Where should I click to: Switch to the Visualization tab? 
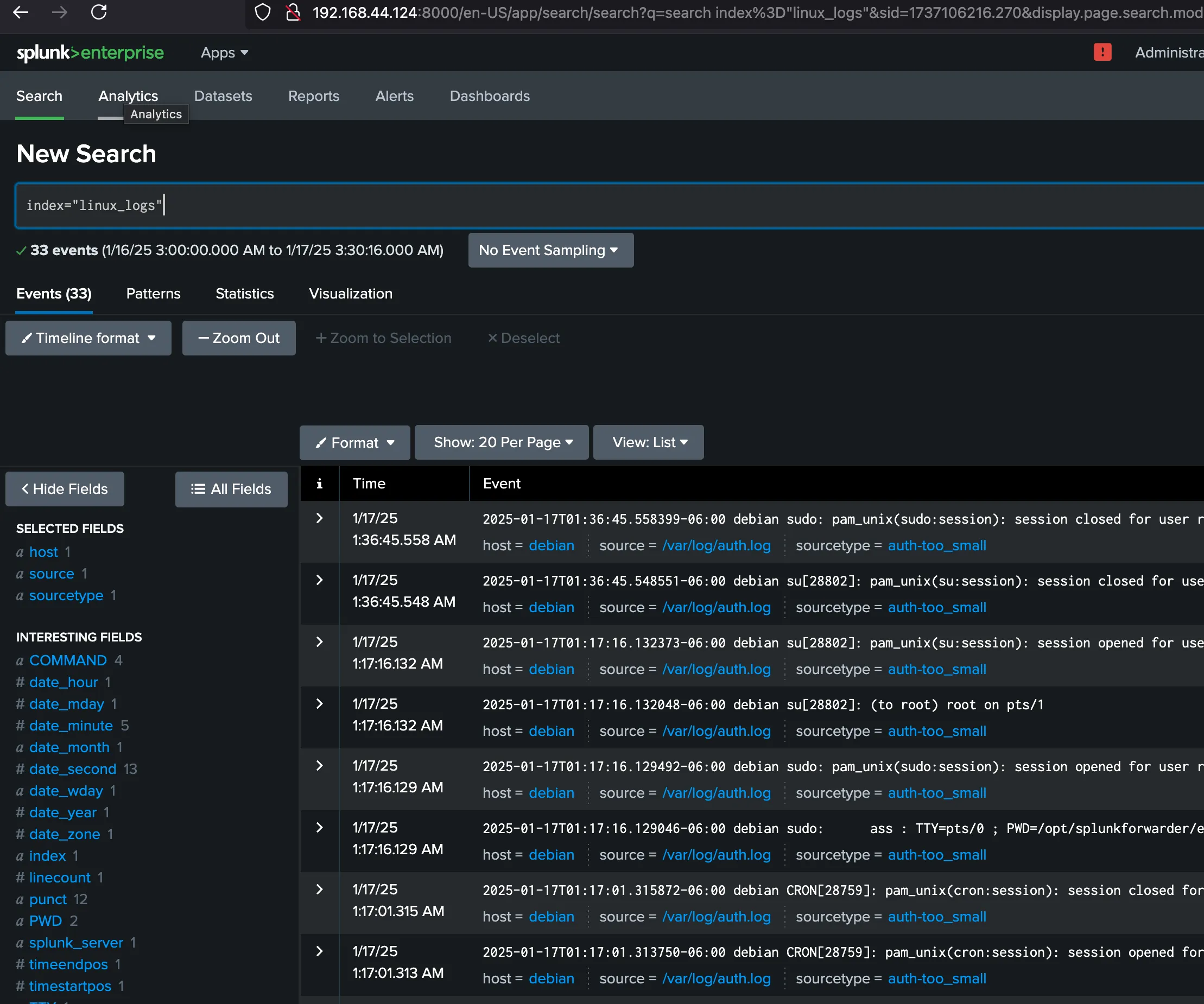click(x=350, y=294)
